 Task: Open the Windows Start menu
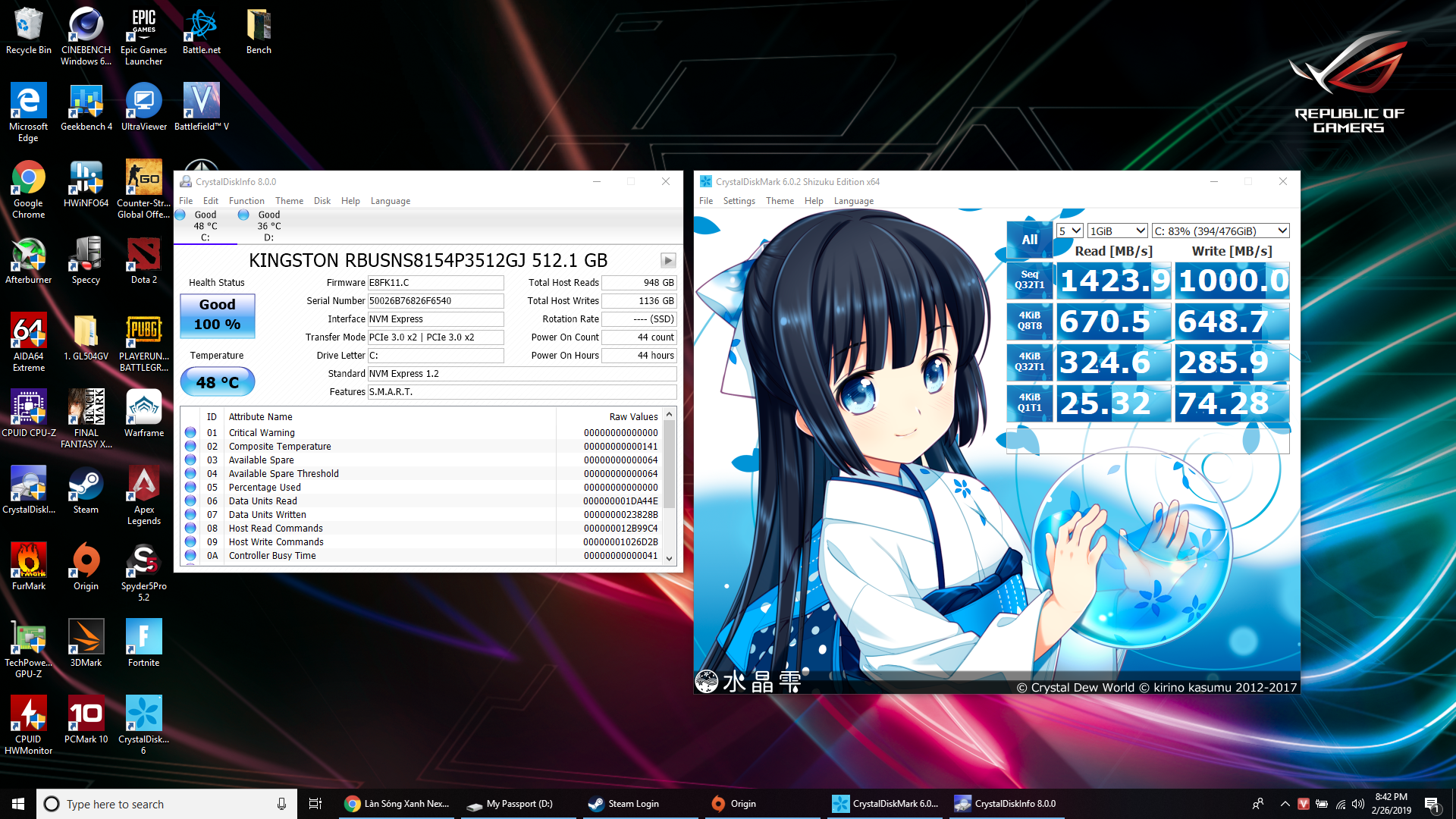click(18, 804)
